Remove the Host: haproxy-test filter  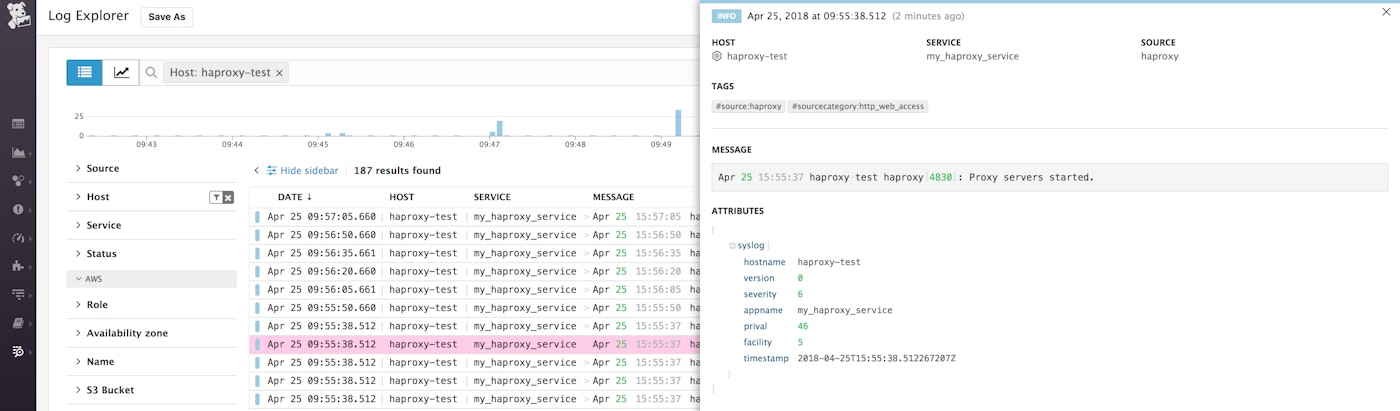pos(280,73)
